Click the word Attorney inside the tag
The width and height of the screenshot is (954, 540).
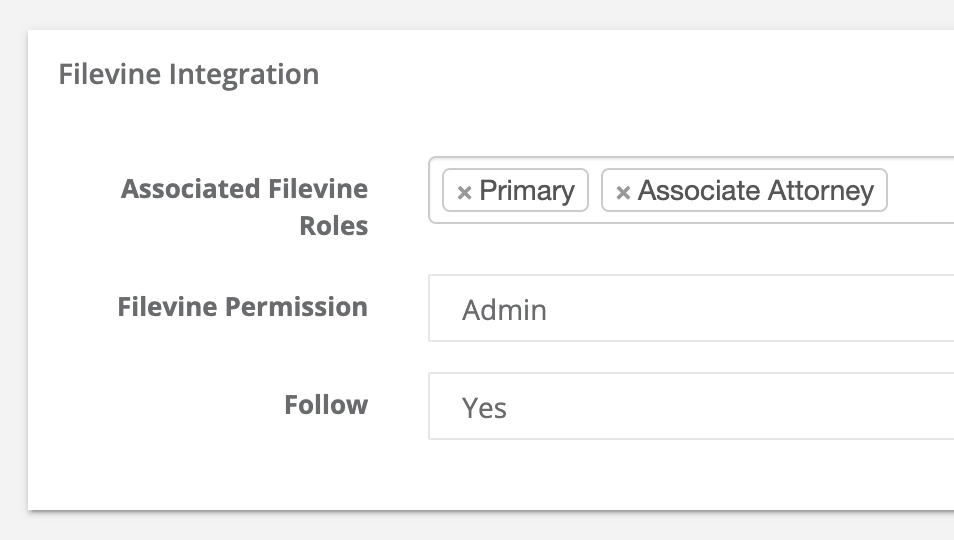tap(820, 190)
